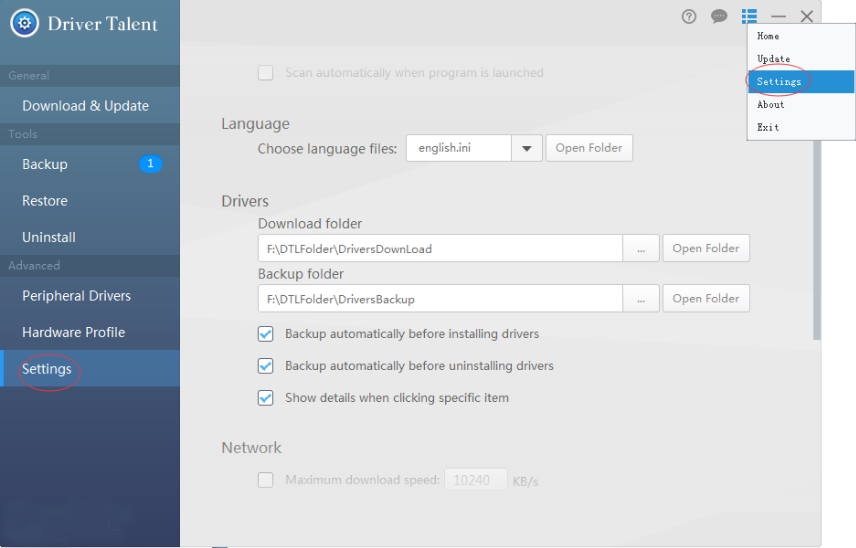Open the help question mark icon
Screen dimensions: 856x548
[689, 17]
